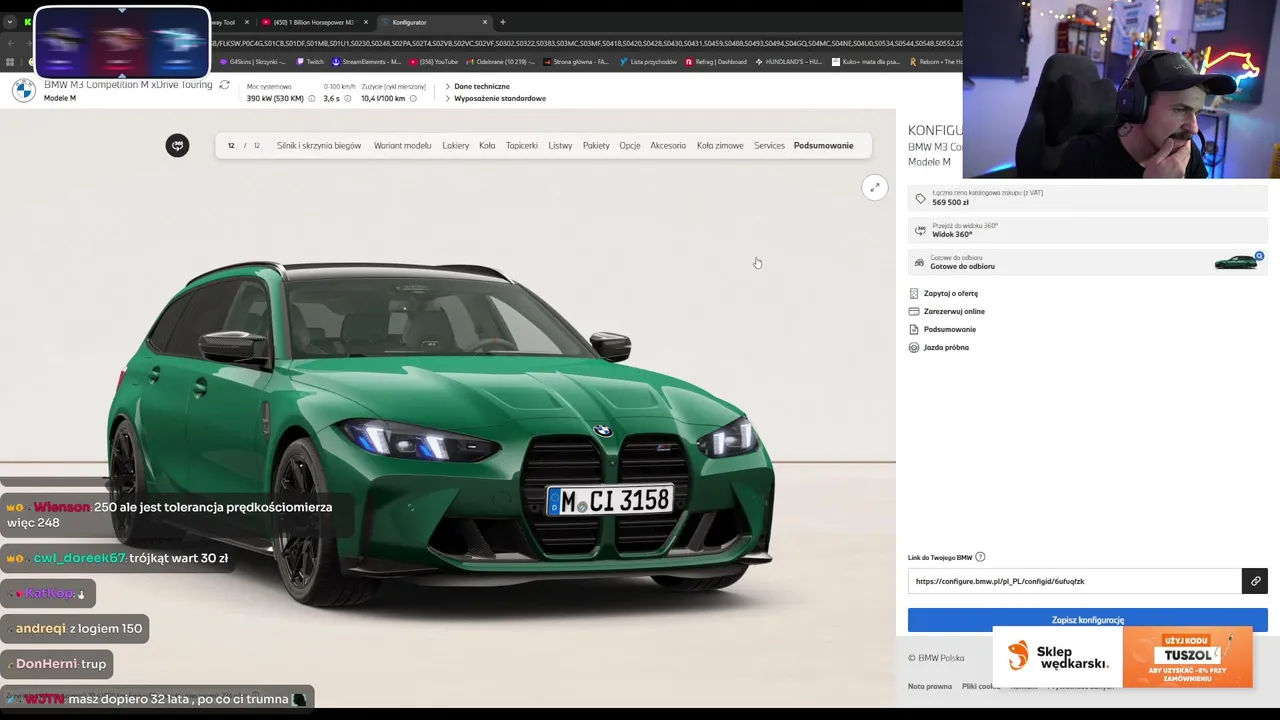The height and width of the screenshot is (720, 1280).
Task: Select the Podsumowanie step in step bar
Action: [823, 146]
